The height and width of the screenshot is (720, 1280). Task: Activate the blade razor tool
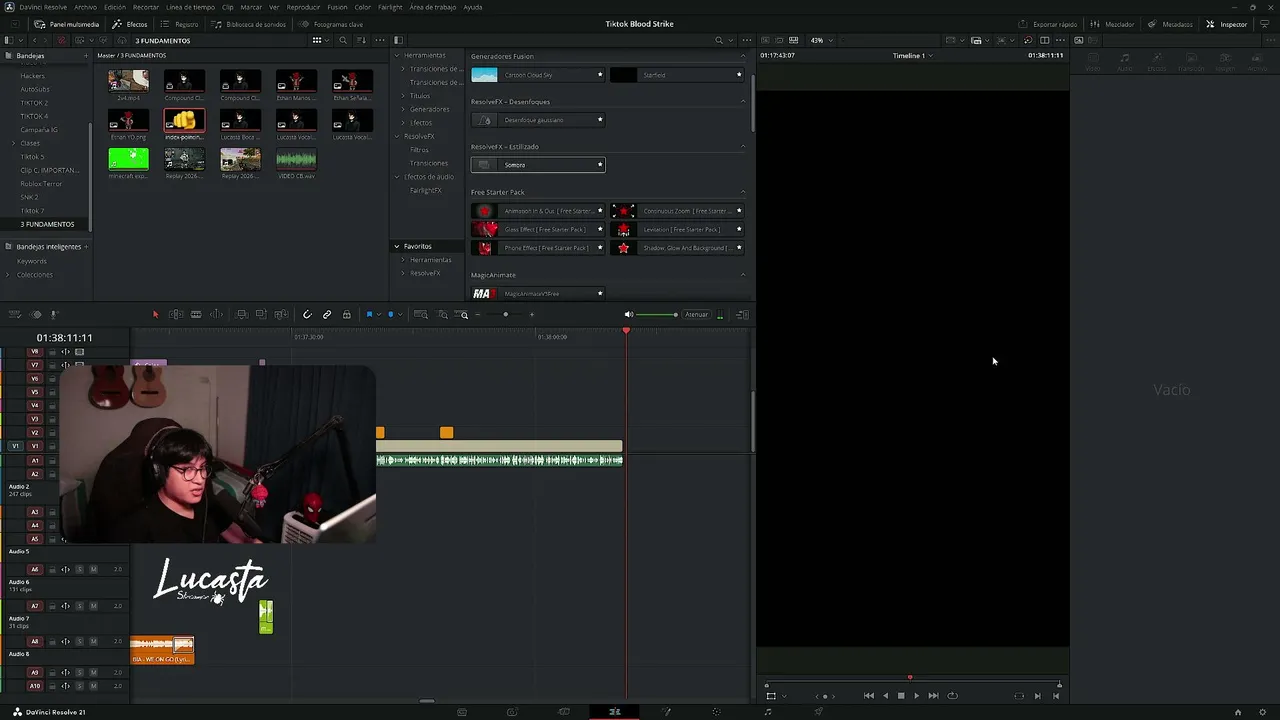(196, 315)
